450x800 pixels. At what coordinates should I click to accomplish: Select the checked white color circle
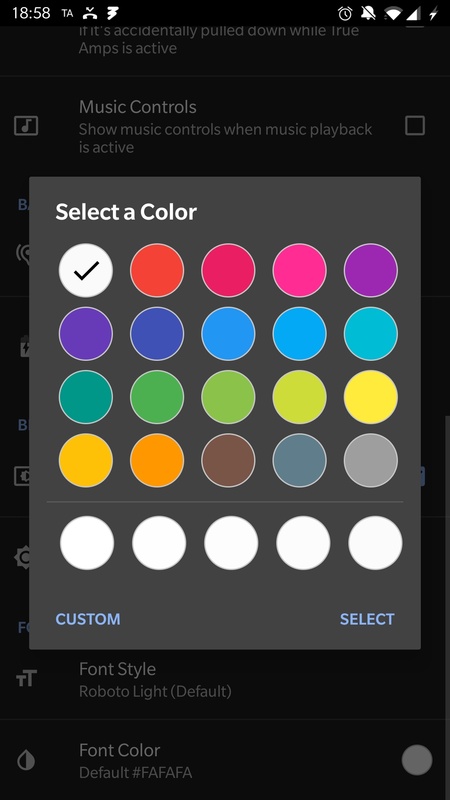86,270
